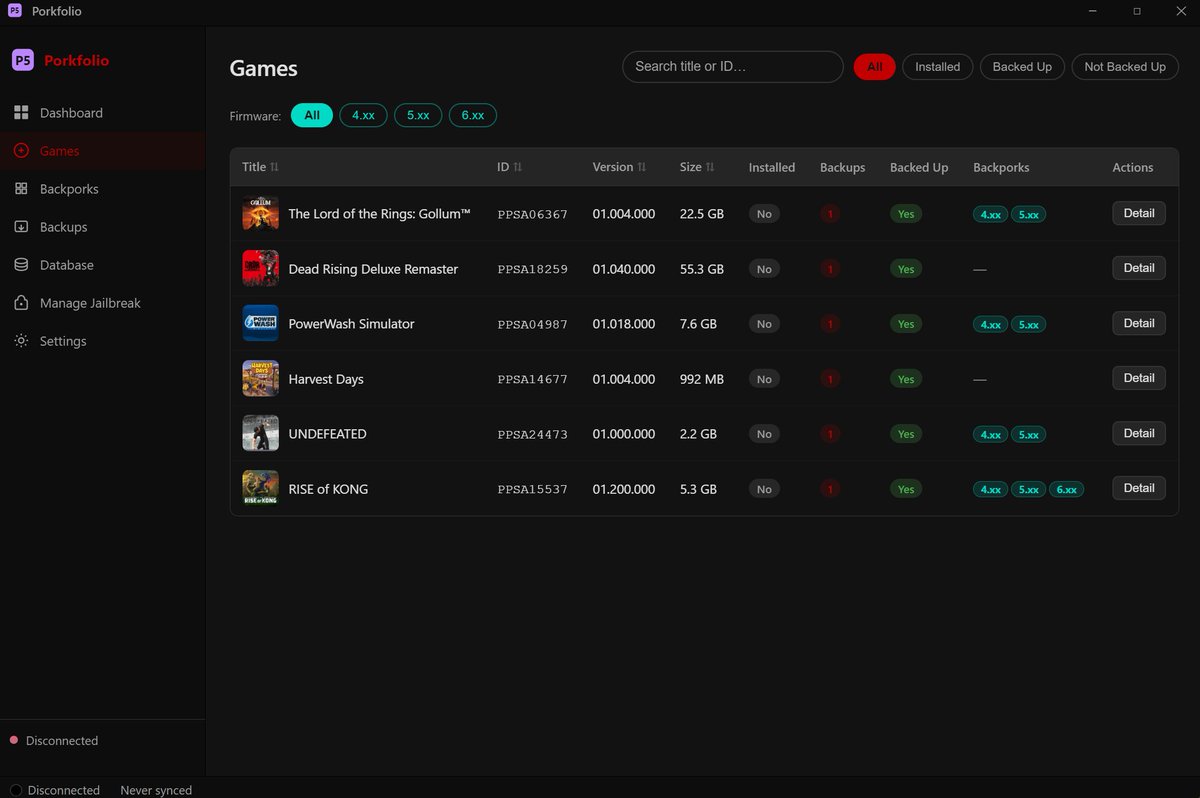Go to Backups in the sidebar
The width and height of the screenshot is (1200, 798).
point(102,227)
